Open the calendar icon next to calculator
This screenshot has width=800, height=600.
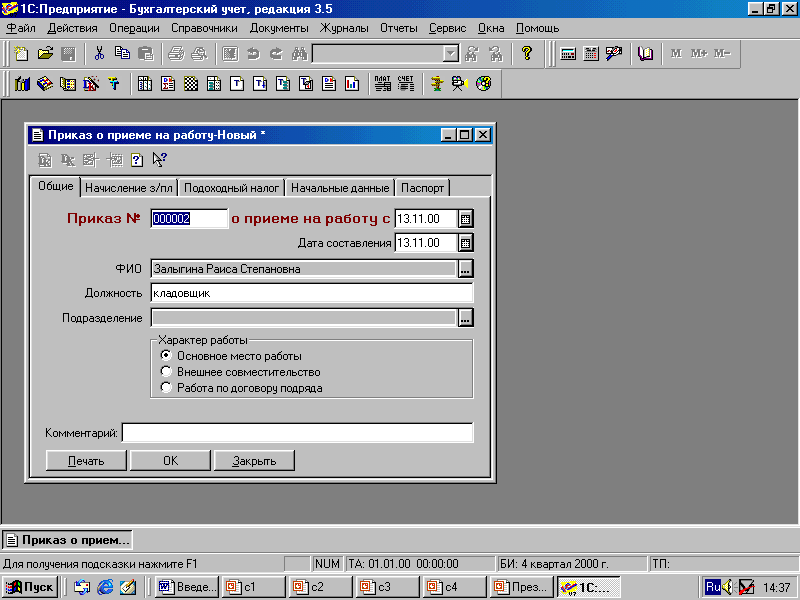[x=591, y=54]
